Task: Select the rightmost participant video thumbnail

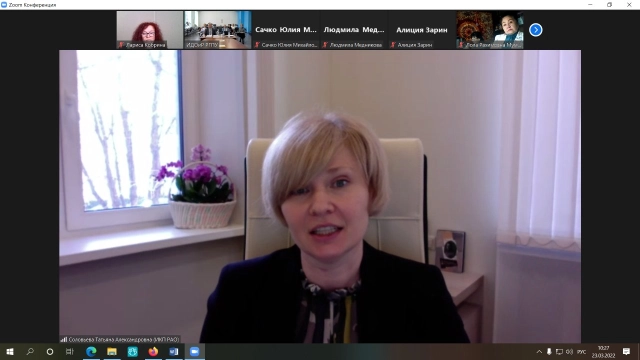Action: pos(490,30)
